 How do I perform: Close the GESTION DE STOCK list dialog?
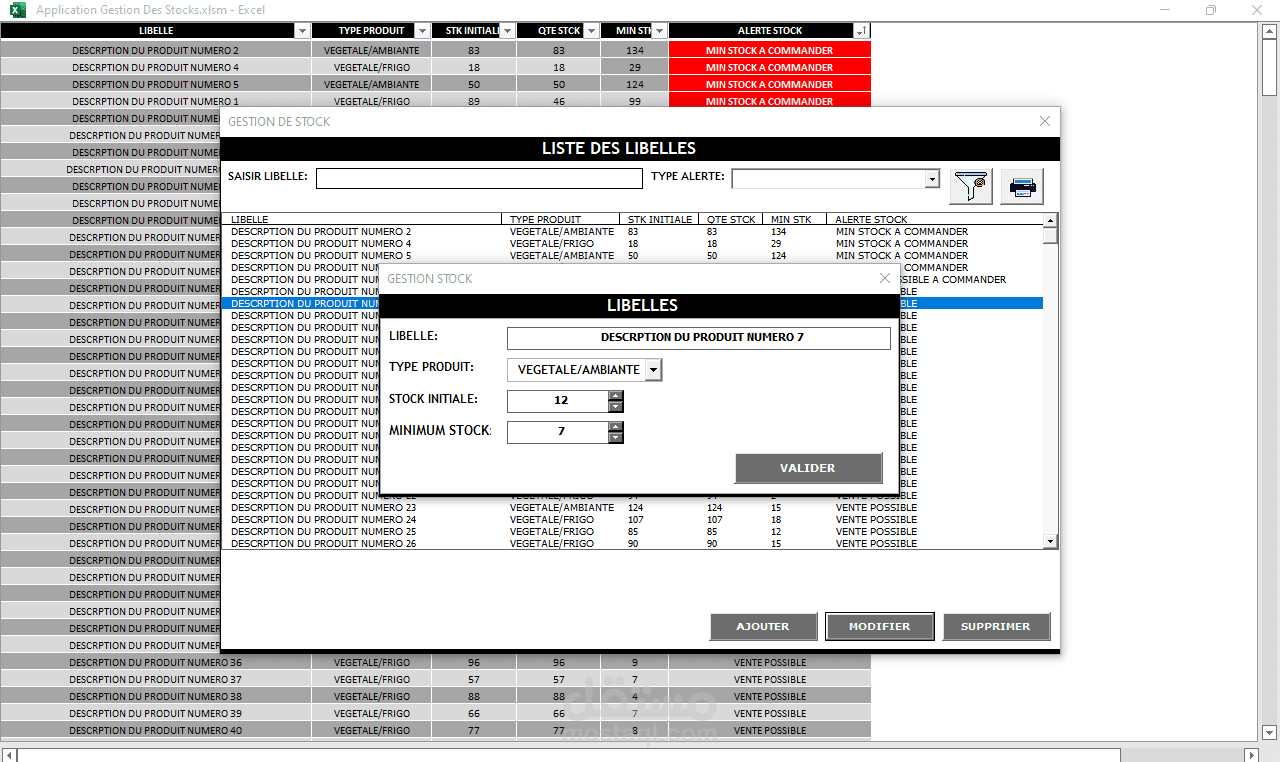click(1045, 121)
